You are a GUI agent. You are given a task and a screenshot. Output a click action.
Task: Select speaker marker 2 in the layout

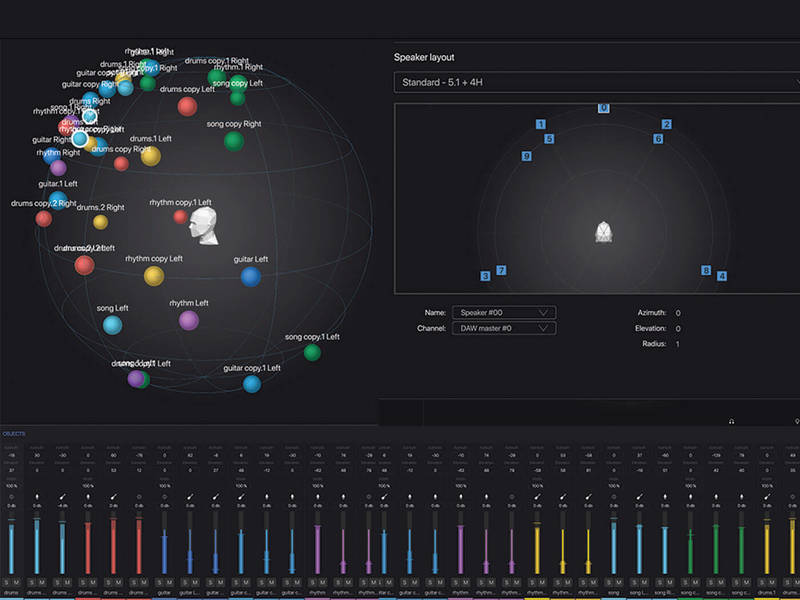point(666,124)
